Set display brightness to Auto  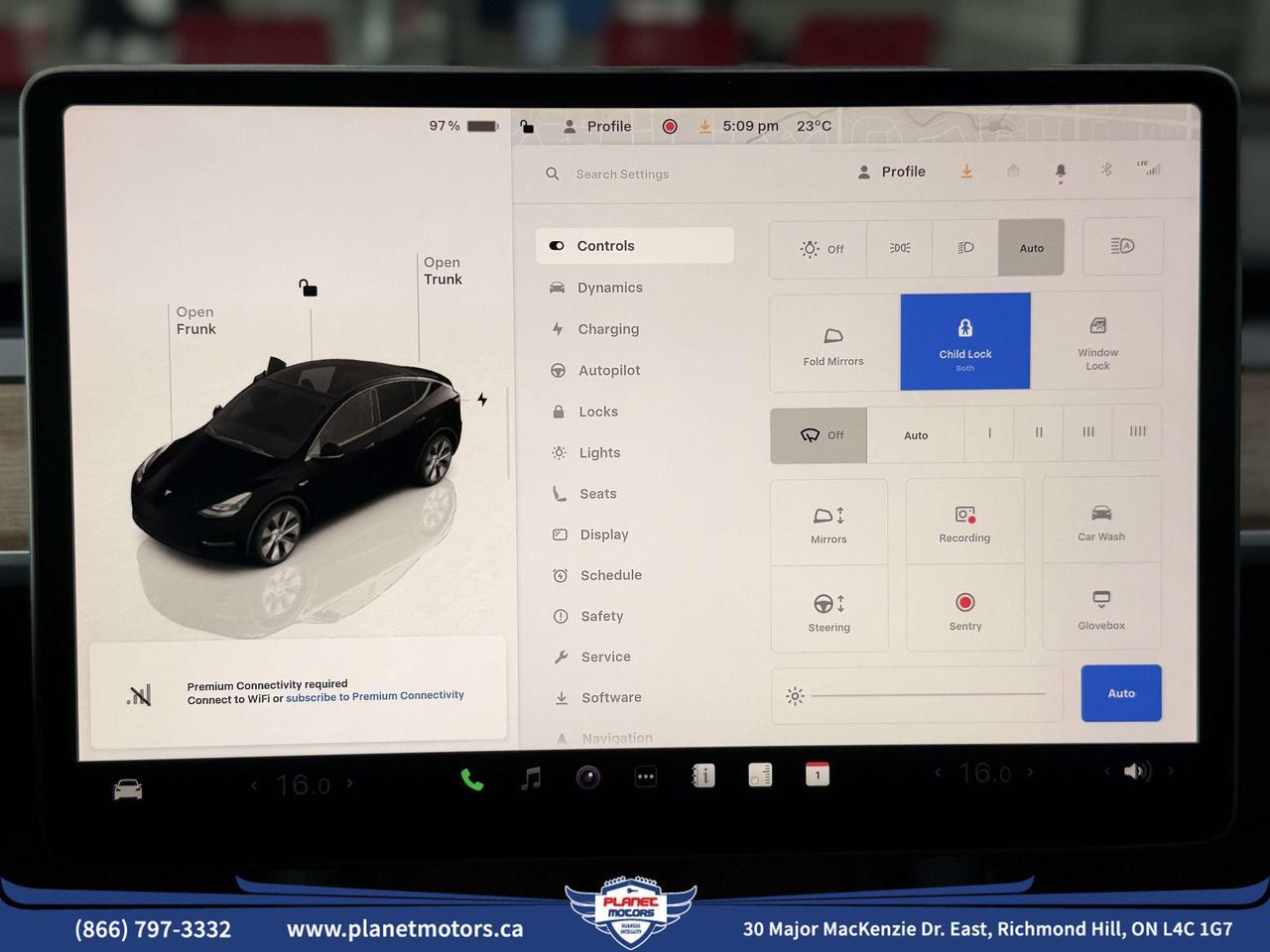[x=1121, y=692]
